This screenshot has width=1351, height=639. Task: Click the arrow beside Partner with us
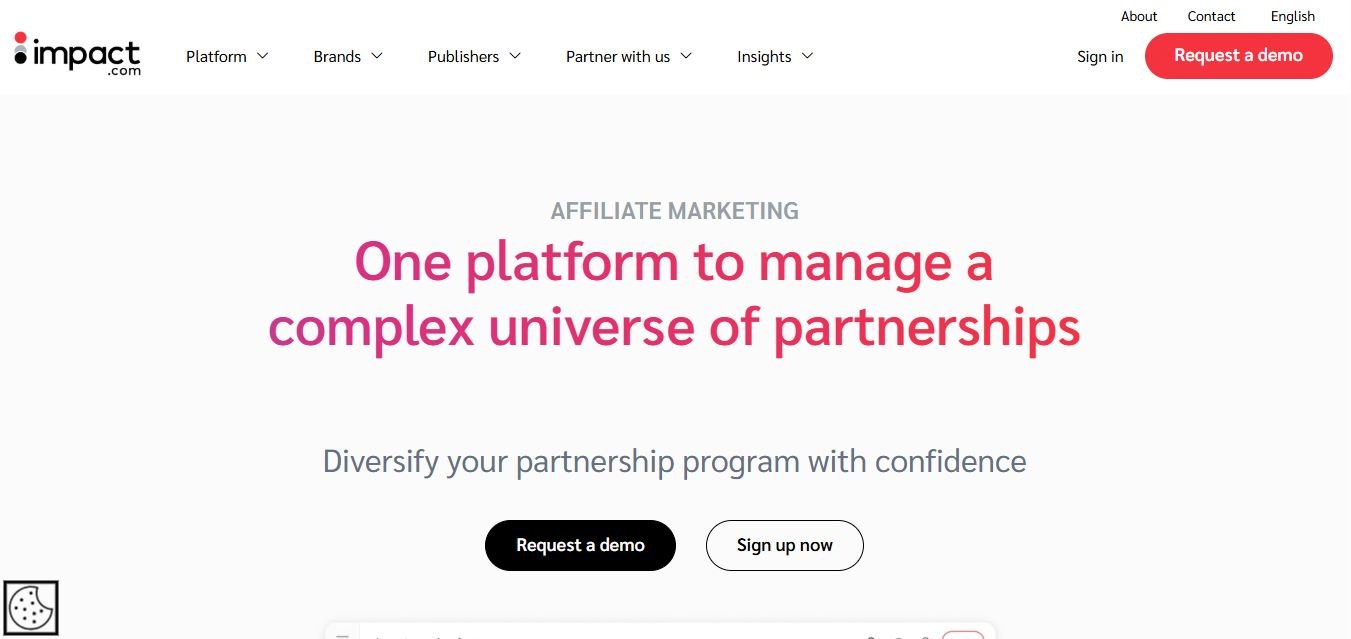click(686, 56)
